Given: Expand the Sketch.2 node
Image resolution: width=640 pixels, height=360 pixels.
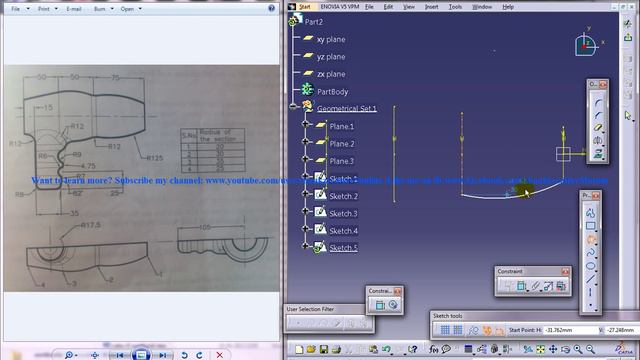Looking at the screenshot, I should 305,193.
